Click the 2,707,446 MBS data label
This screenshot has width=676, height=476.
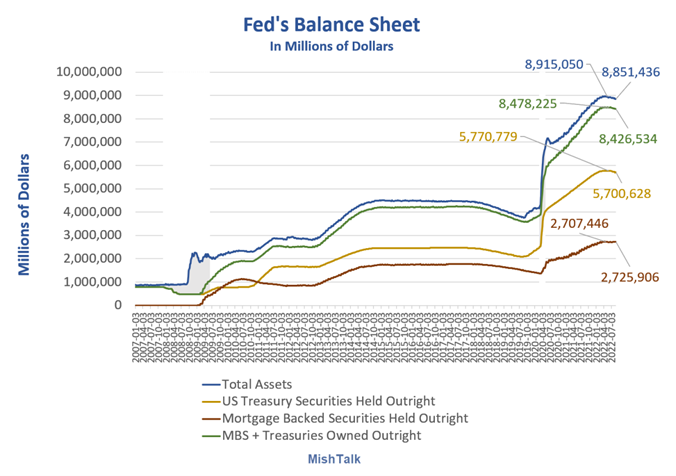tap(579, 223)
